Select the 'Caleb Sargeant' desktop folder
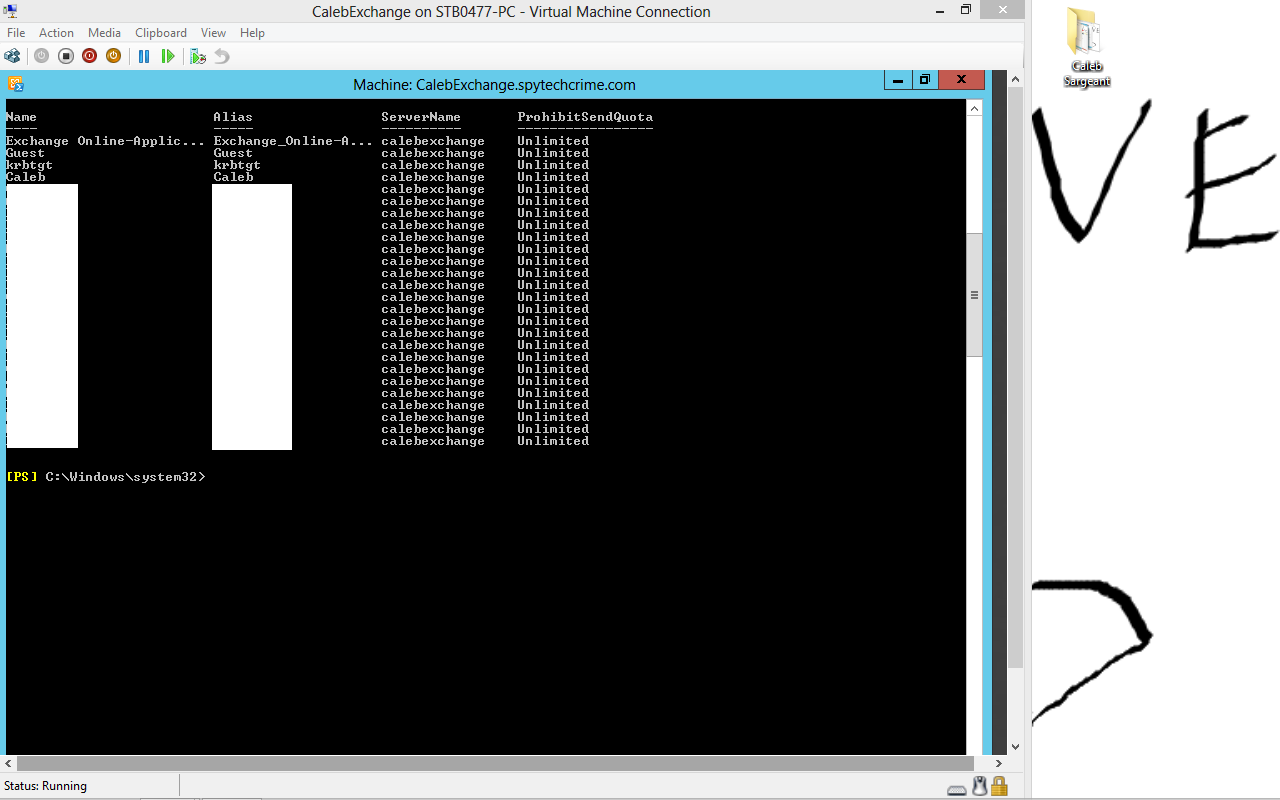Screen dimensions: 1280x800 point(1086,47)
